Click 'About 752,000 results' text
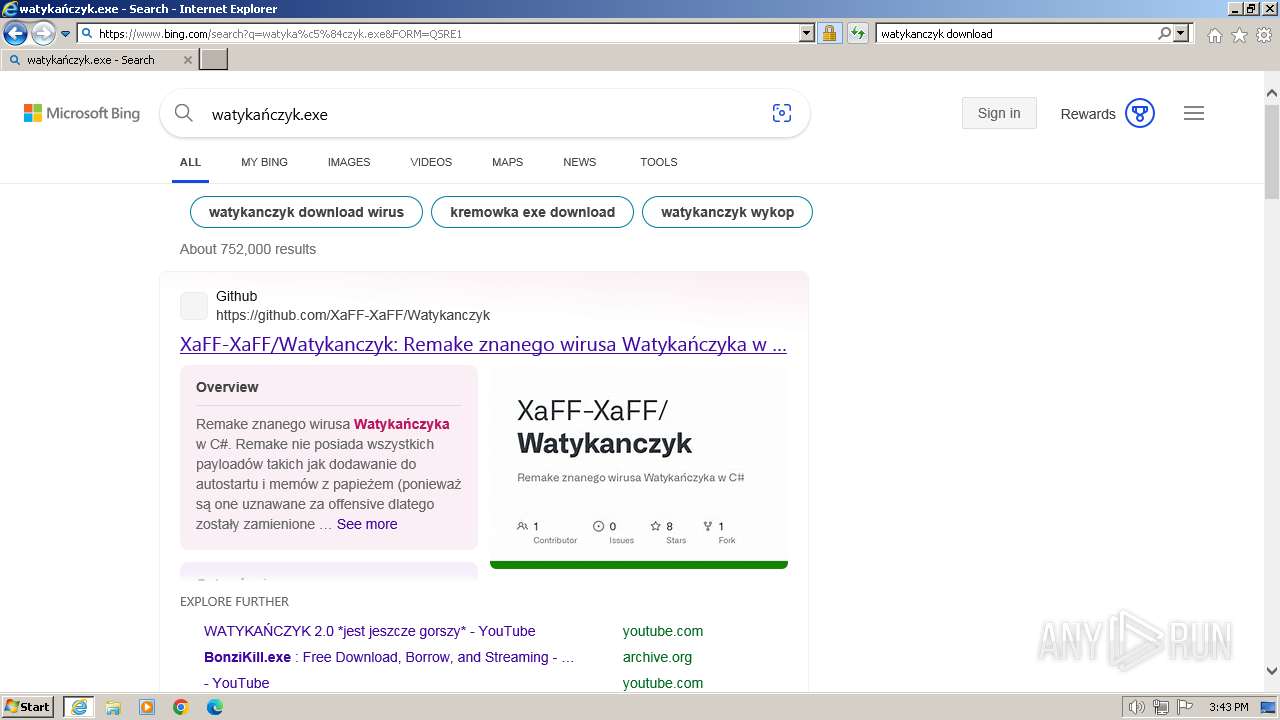 click(248, 249)
